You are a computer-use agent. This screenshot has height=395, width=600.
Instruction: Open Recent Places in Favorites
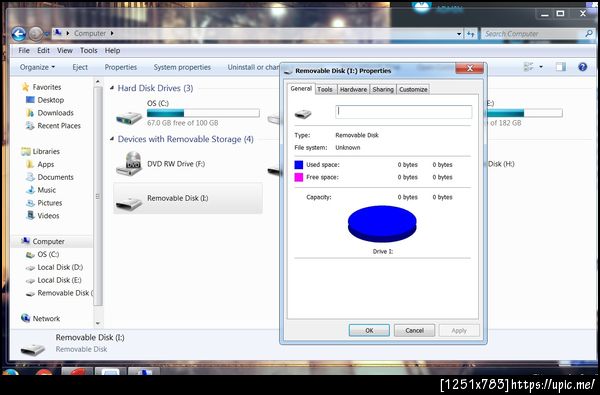click(59, 126)
